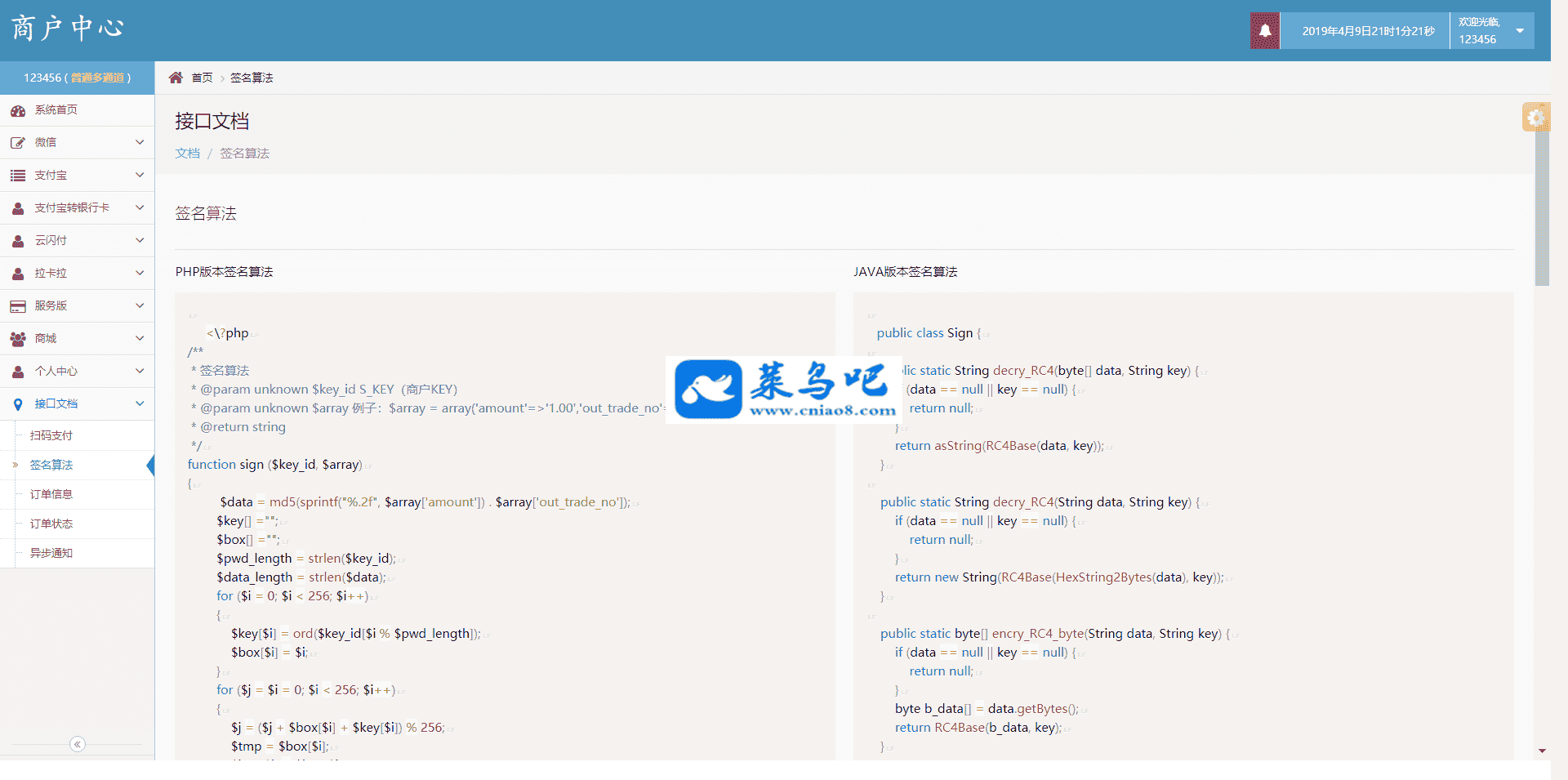Collapse the sidebar with the arrow toggle
Image resolution: width=1568 pixels, height=780 pixels.
pyautogui.click(x=78, y=744)
